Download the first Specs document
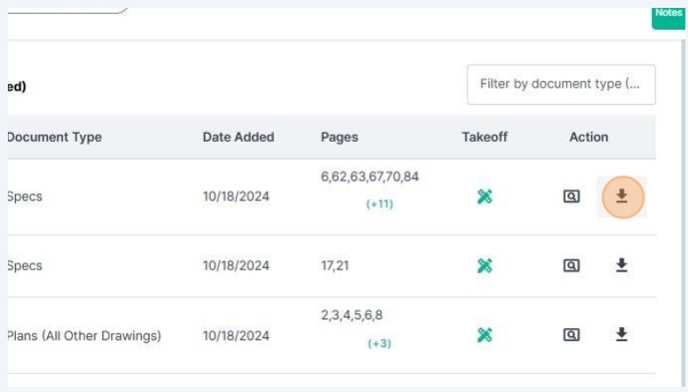688x392 pixels. pyautogui.click(x=621, y=196)
